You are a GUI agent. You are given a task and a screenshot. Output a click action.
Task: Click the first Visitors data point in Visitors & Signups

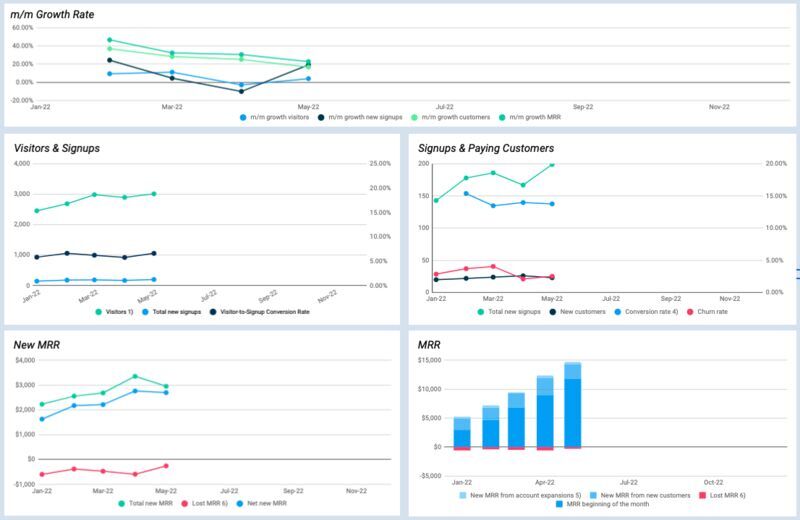click(37, 211)
